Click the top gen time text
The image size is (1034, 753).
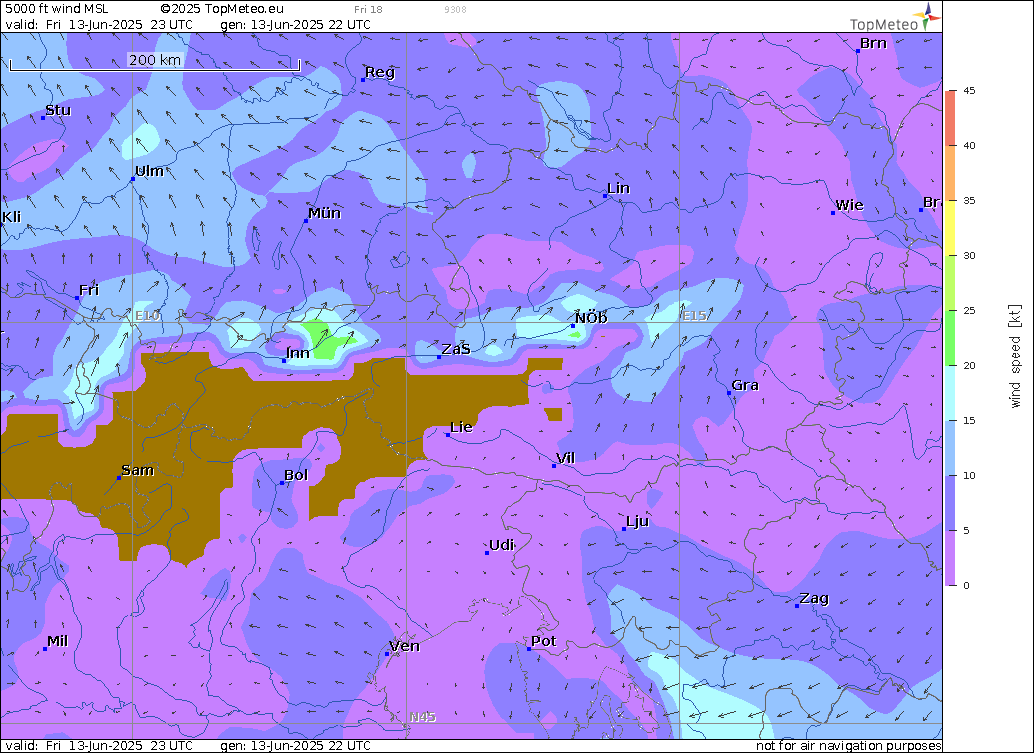(295, 25)
